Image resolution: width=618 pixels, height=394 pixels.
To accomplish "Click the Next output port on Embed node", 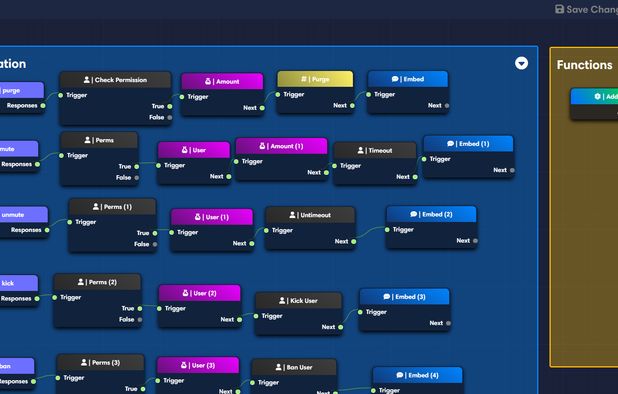I will pyautogui.click(x=447, y=106).
